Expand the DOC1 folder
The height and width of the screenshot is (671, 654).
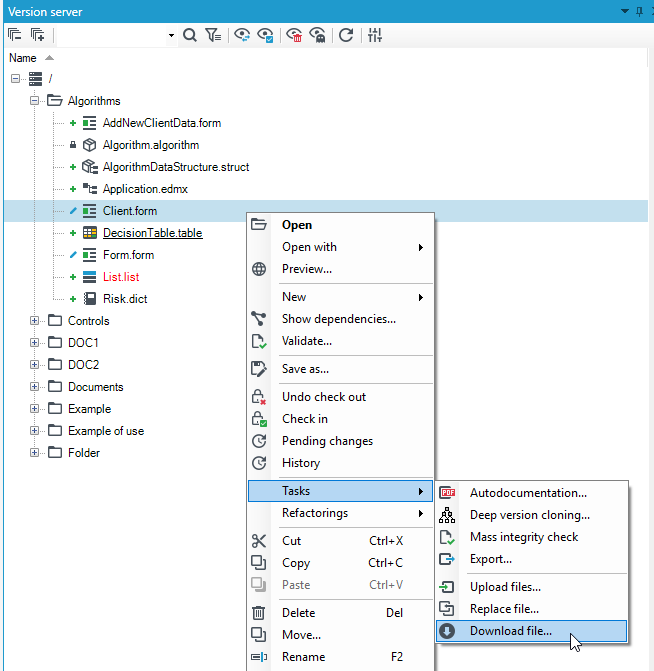point(34,342)
